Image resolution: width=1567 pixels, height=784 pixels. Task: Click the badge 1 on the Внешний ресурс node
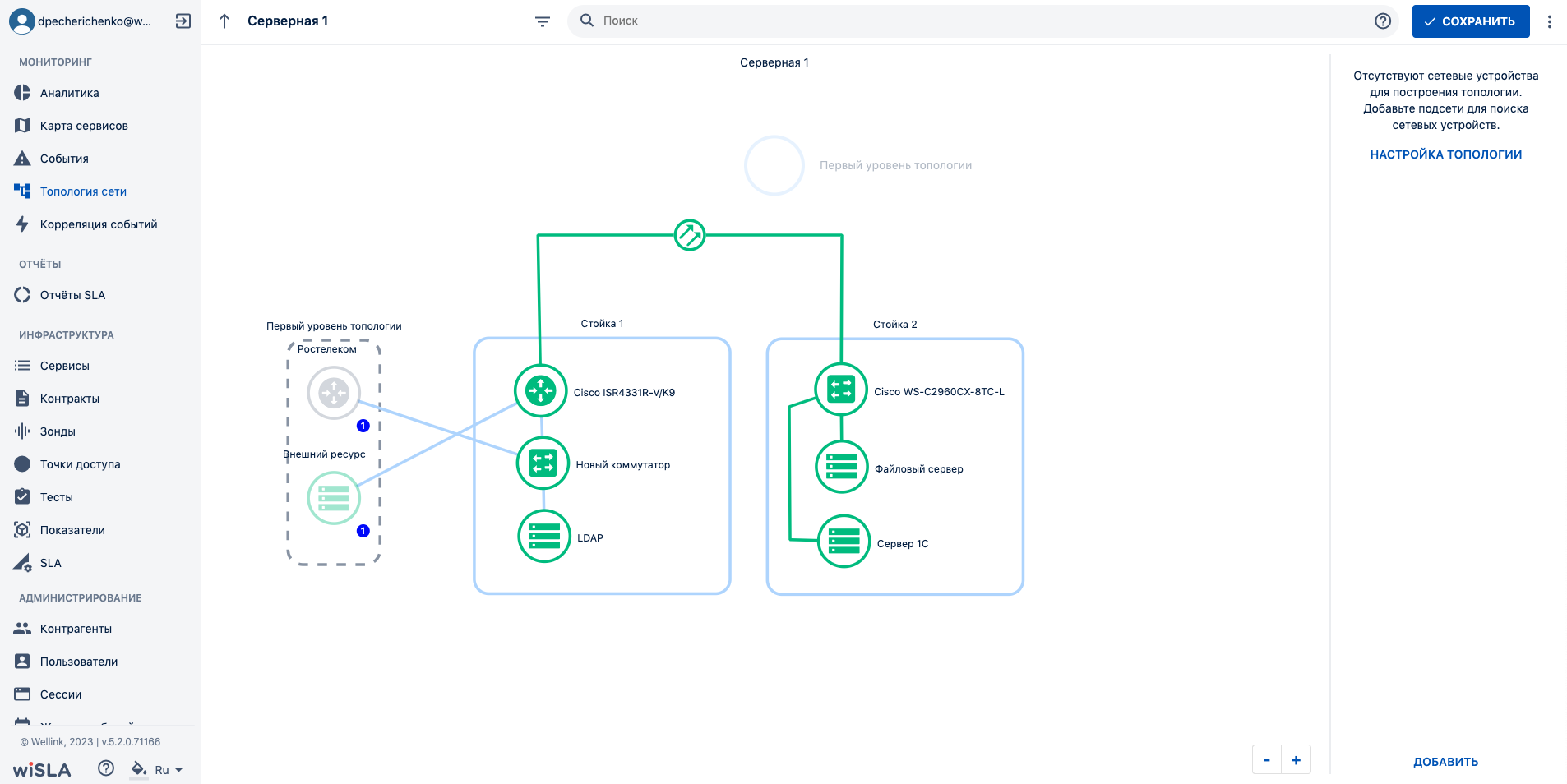363,531
